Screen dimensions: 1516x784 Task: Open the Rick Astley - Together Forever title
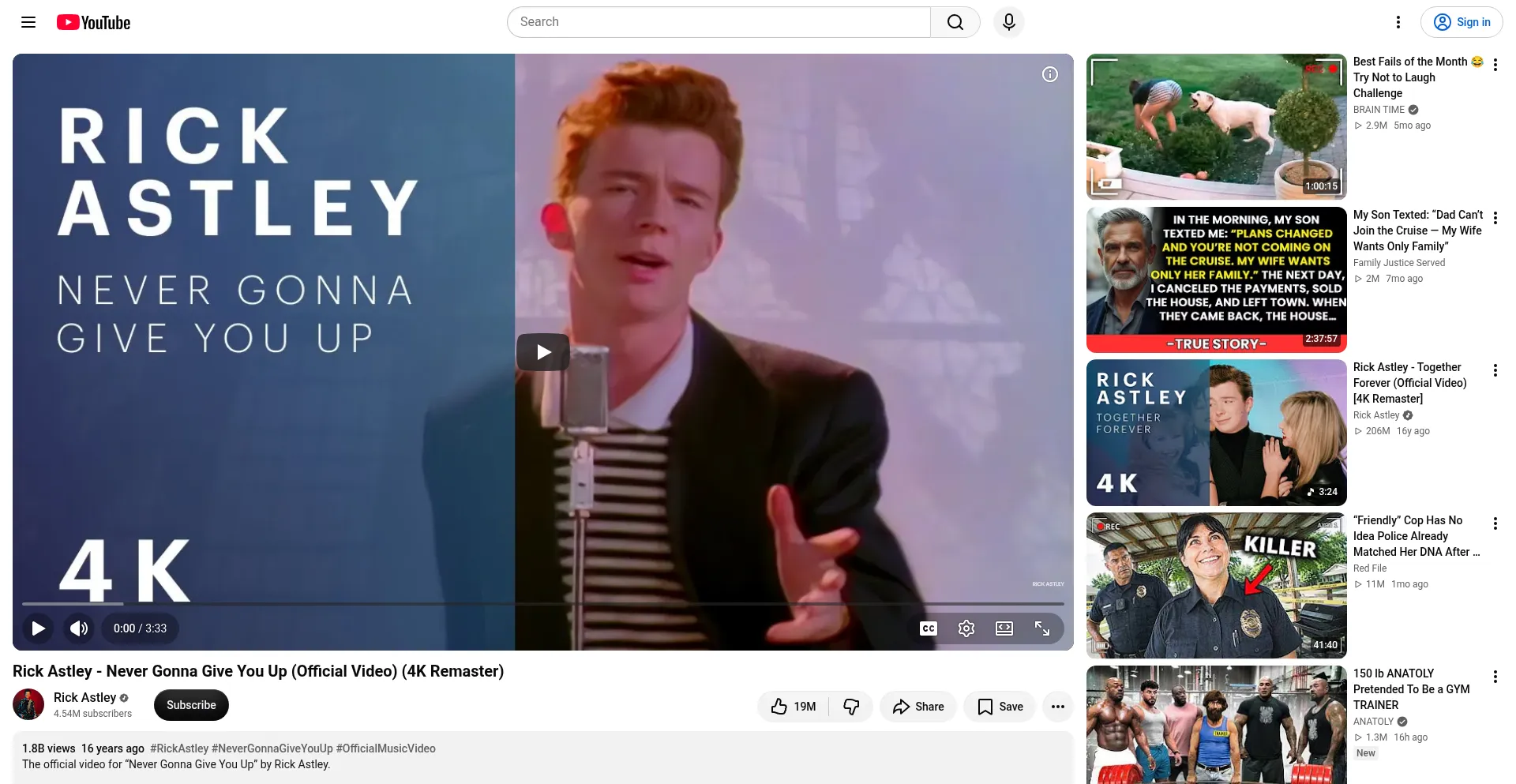click(x=1410, y=383)
